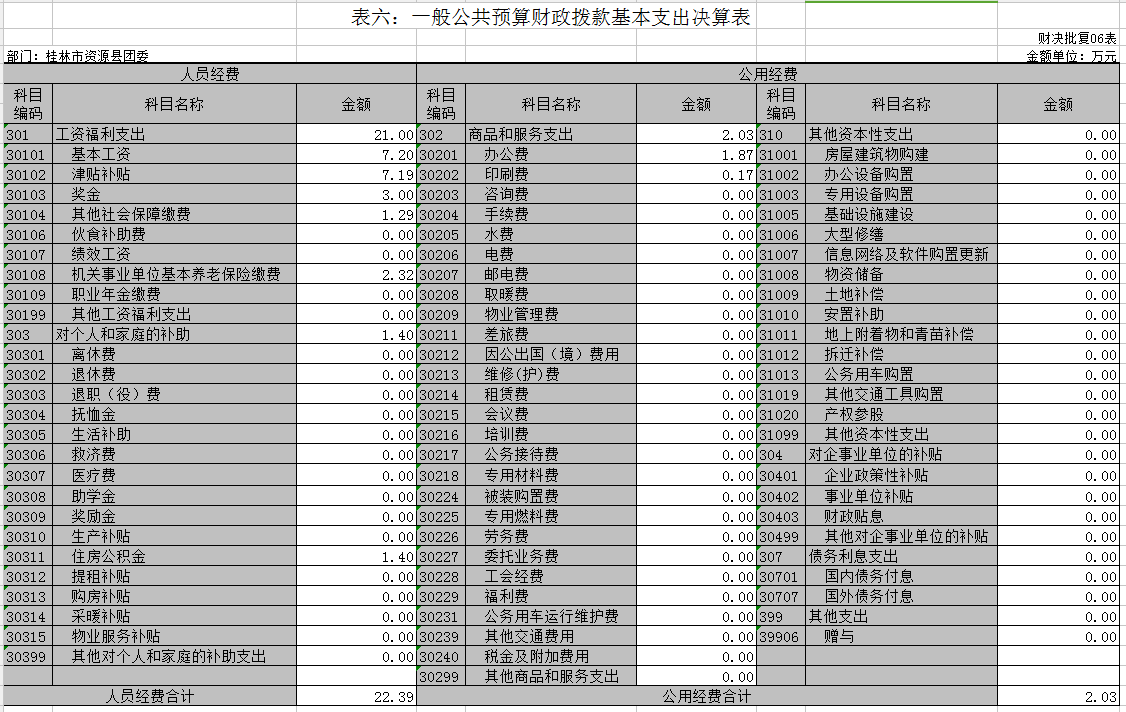Select the 机关事业单位基本养老保险缴费 cell

[x=174, y=275]
